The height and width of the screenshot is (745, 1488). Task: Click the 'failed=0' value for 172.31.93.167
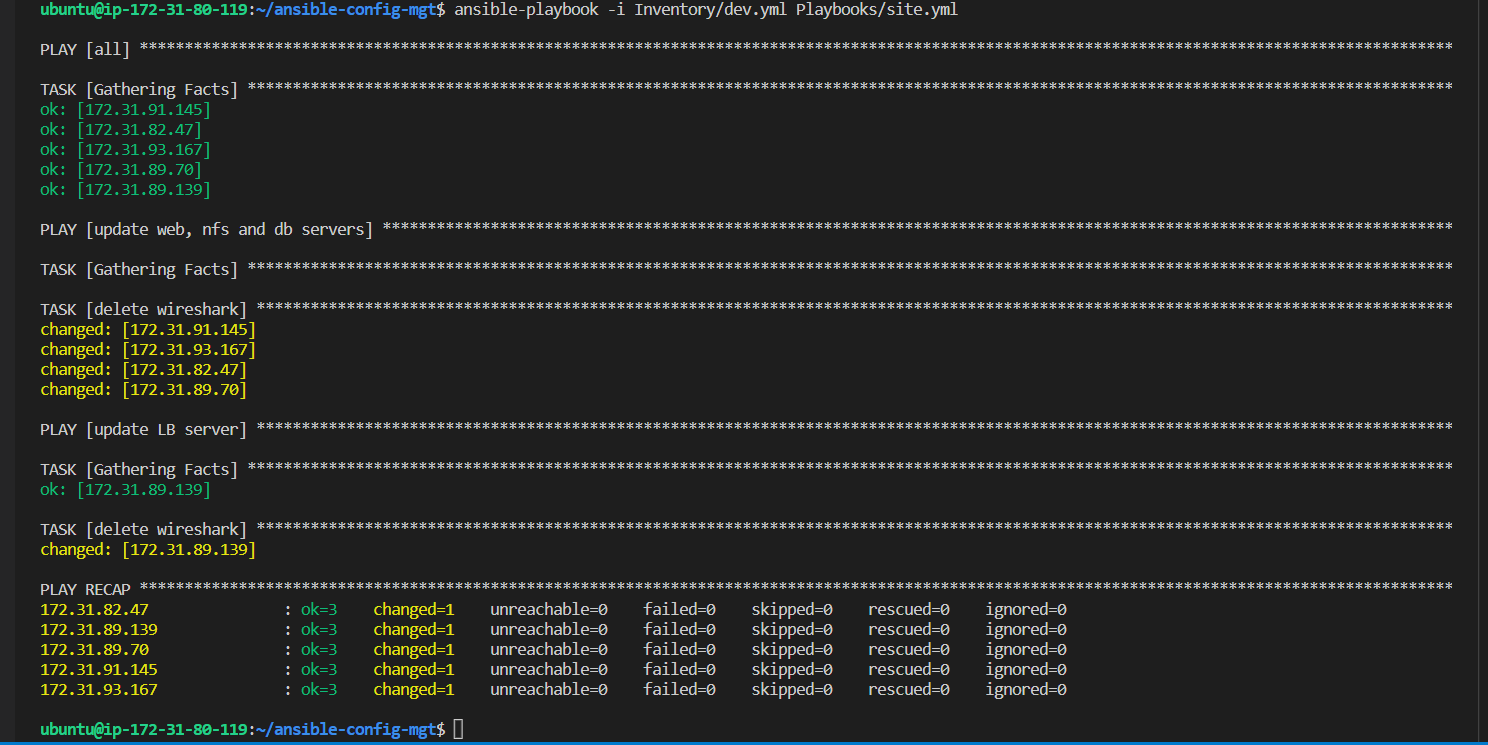(x=679, y=688)
